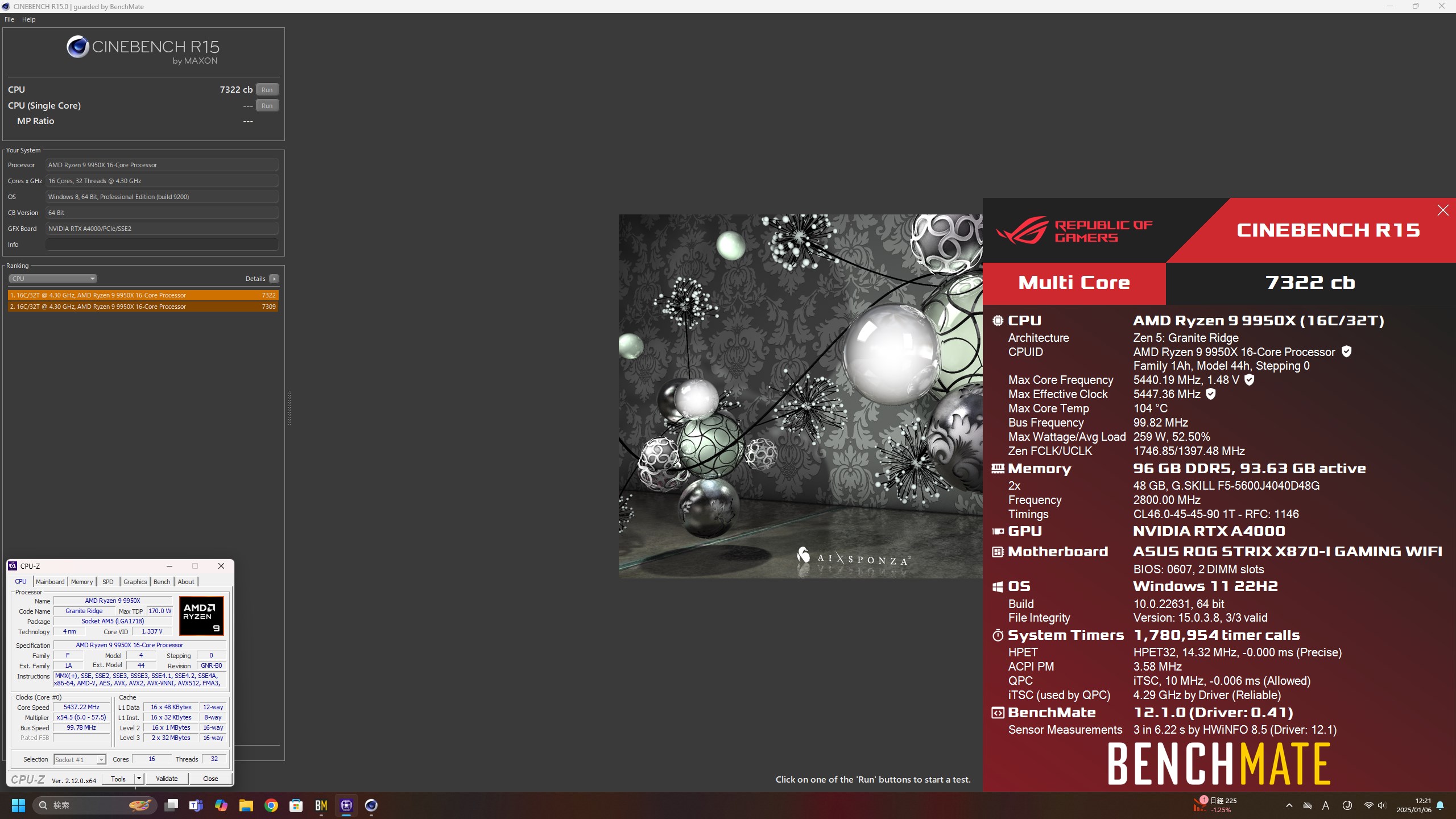Click the IME J tray icon

[1347, 805]
